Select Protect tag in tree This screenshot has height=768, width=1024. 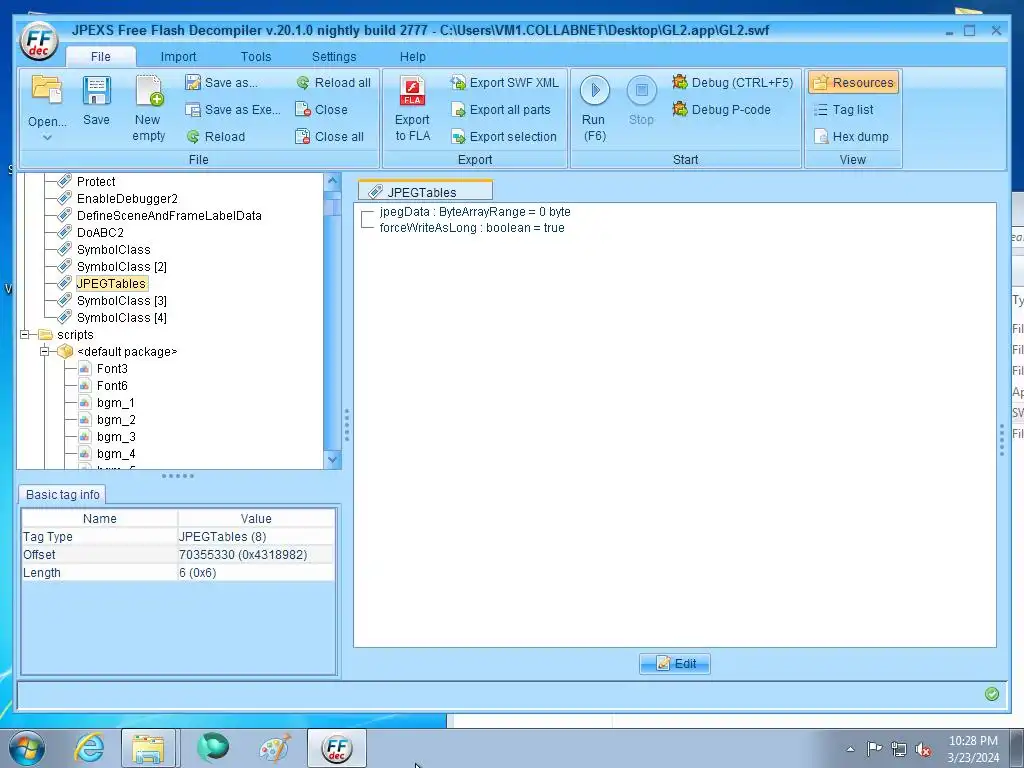click(96, 182)
